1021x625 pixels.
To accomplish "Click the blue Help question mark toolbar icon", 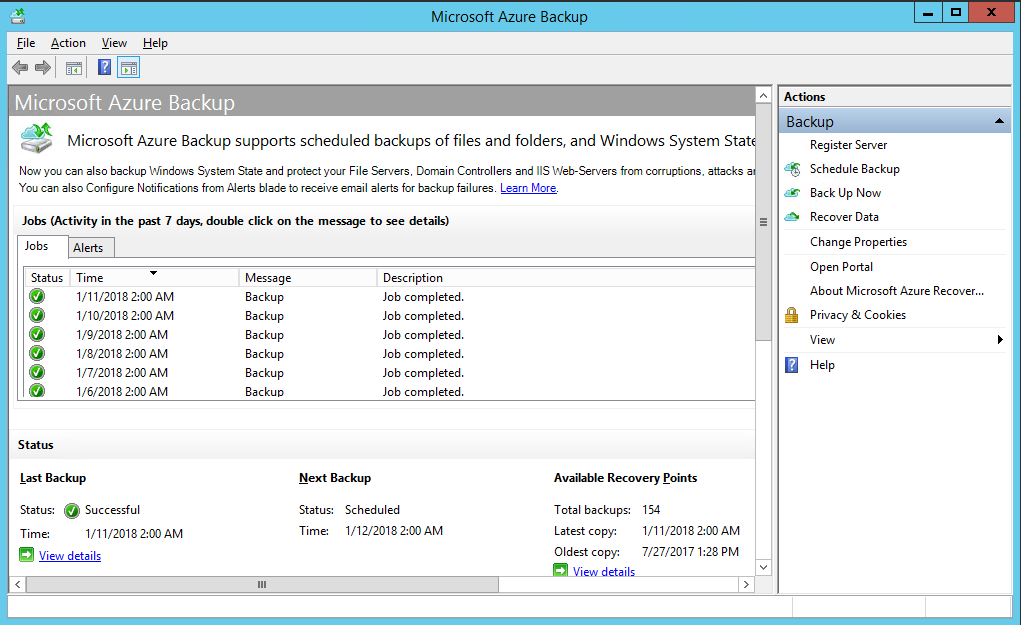I will [104, 68].
